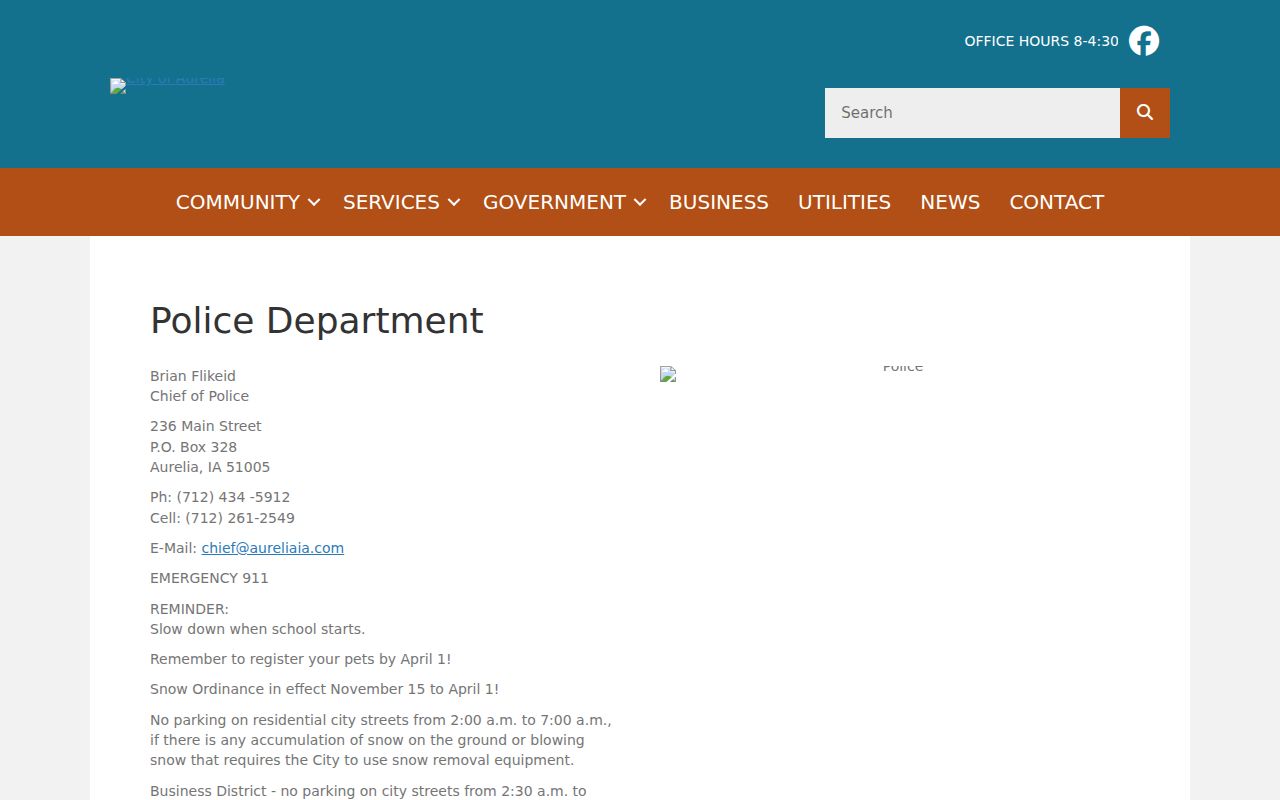Viewport: 1280px width, 800px height.
Task: Click the register your pets reminder
Action: 301,659
